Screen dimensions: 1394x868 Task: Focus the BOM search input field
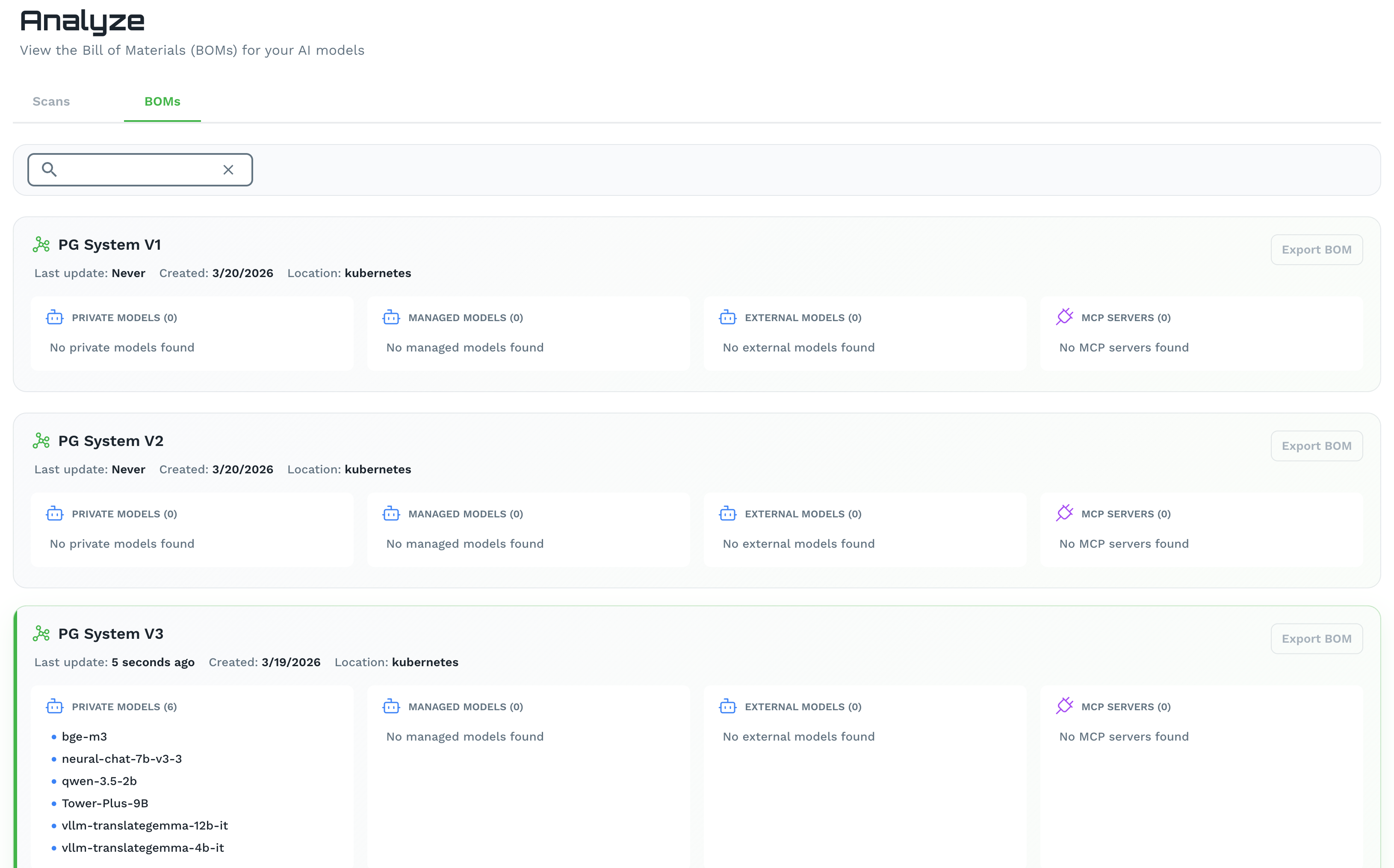[138, 170]
